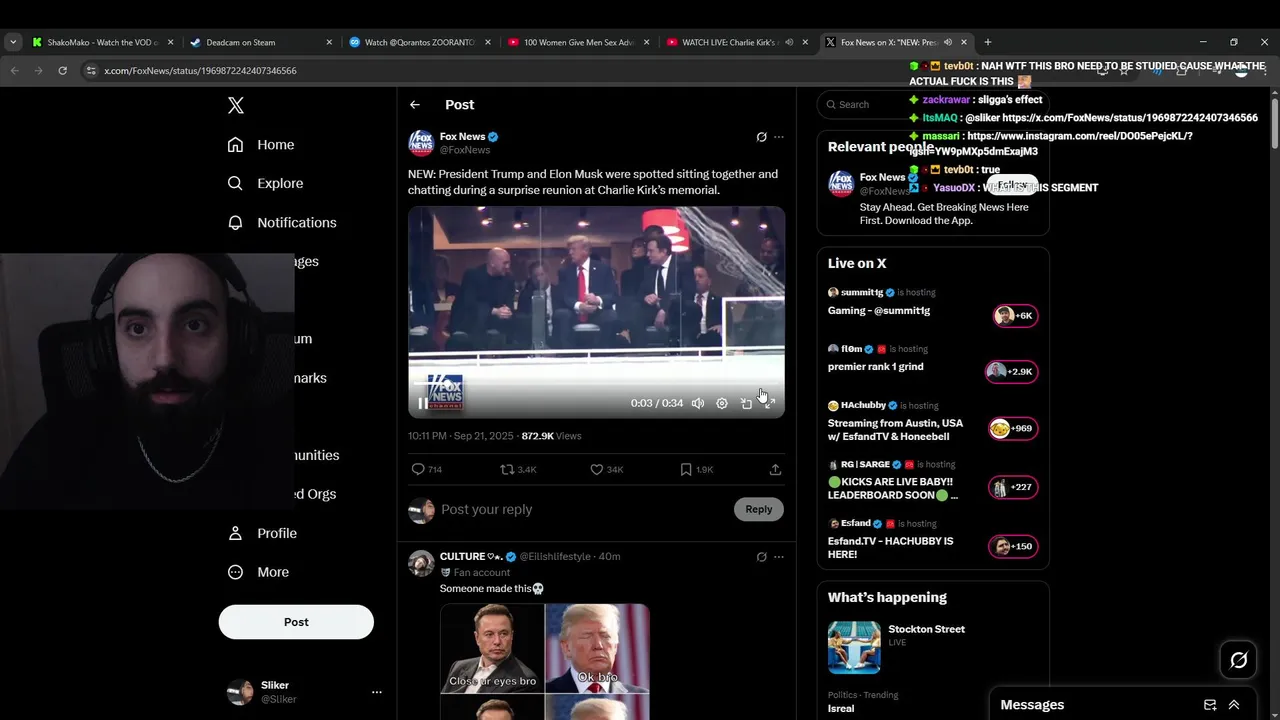Screen dimensions: 1280x720
Task: Pause the Fox News video
Action: coord(423,403)
